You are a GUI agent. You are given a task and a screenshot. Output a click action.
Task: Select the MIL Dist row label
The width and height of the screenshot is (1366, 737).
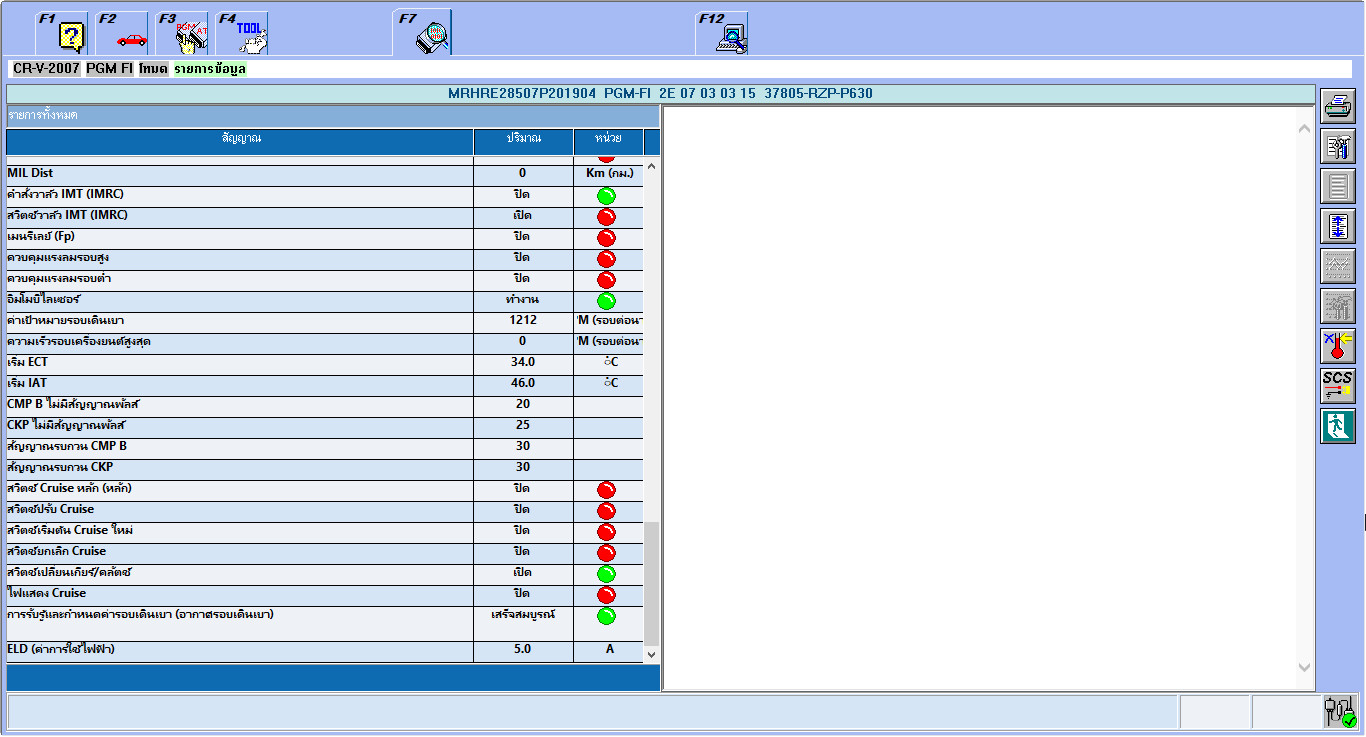coord(30,173)
